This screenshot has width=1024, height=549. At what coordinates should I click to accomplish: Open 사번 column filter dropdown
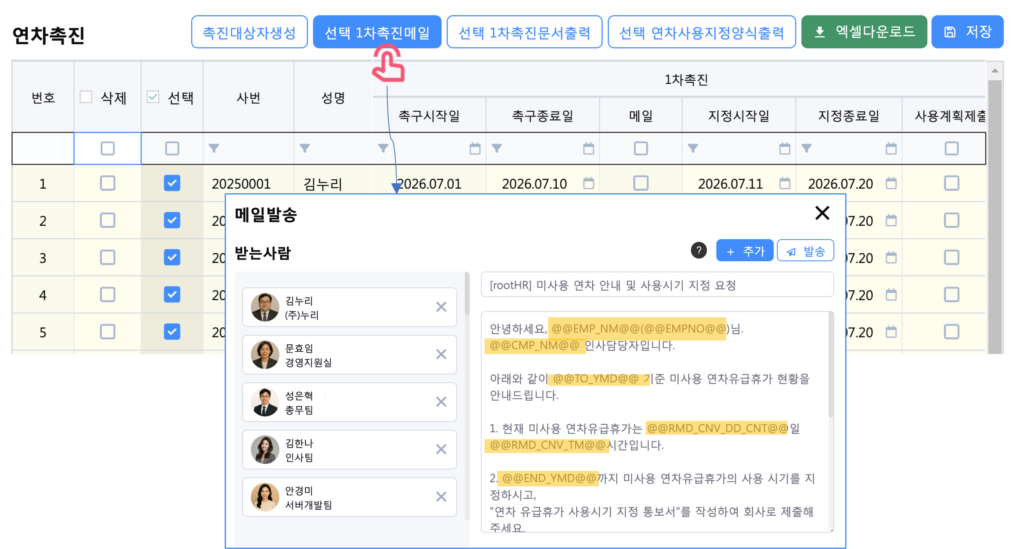pos(214,149)
